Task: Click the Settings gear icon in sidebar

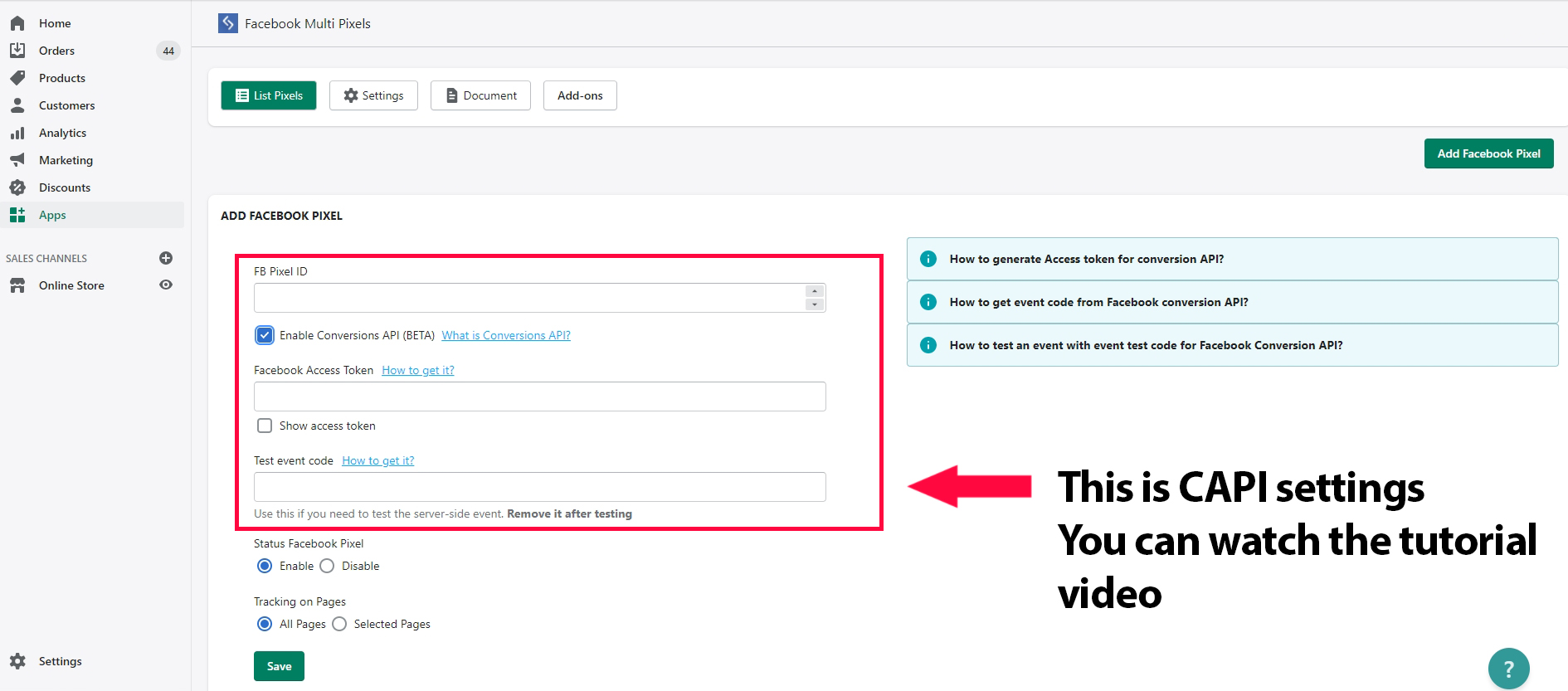Action: 17,661
